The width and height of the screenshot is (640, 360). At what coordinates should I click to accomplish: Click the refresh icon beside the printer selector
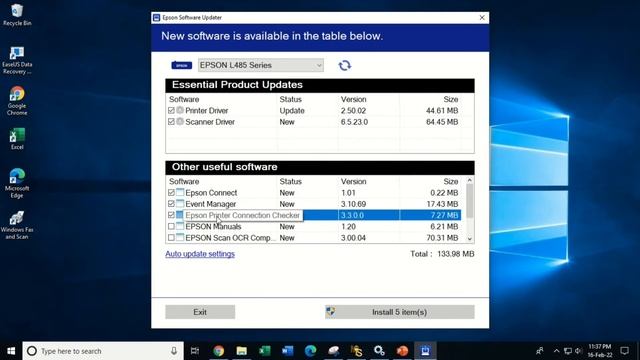(x=344, y=65)
